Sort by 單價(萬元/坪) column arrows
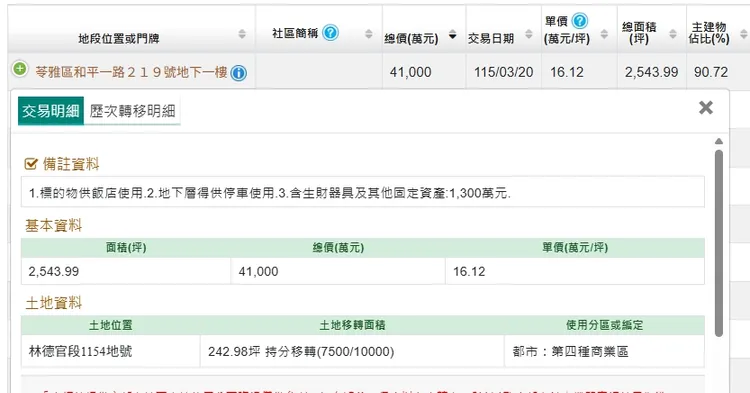 604,34
